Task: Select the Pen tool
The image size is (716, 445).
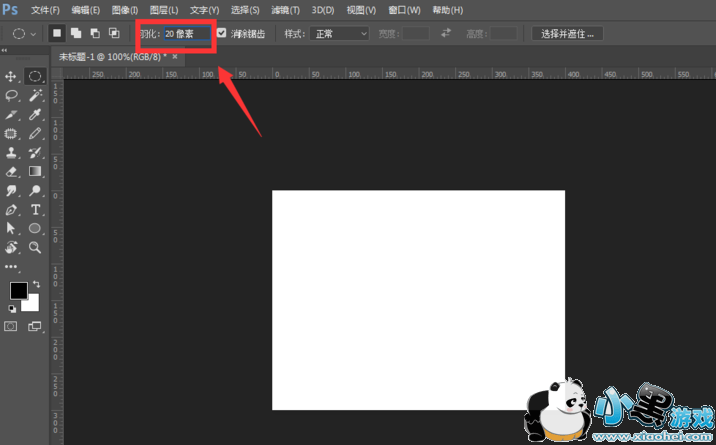Action: [11, 209]
